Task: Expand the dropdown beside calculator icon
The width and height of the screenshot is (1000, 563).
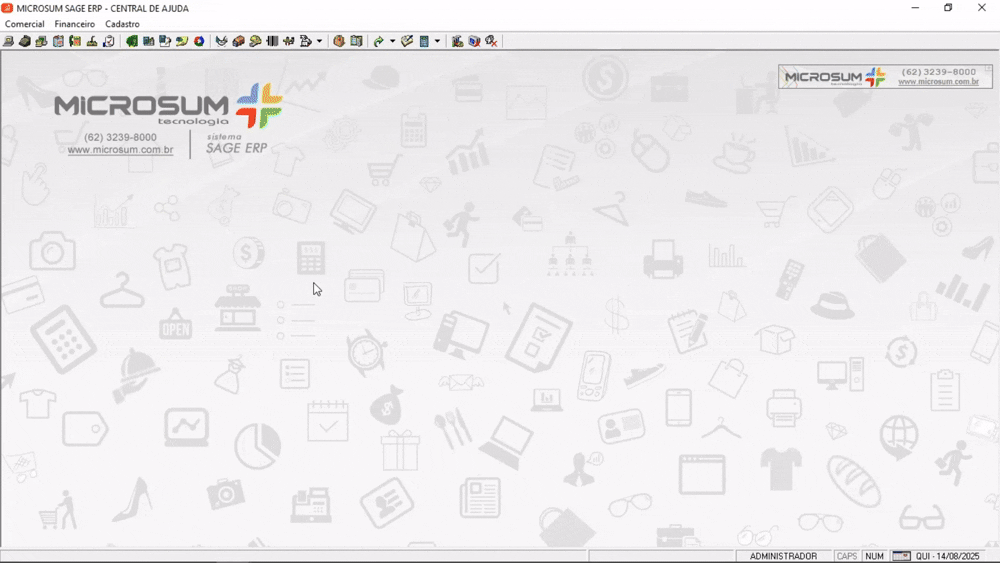Action: tap(437, 41)
